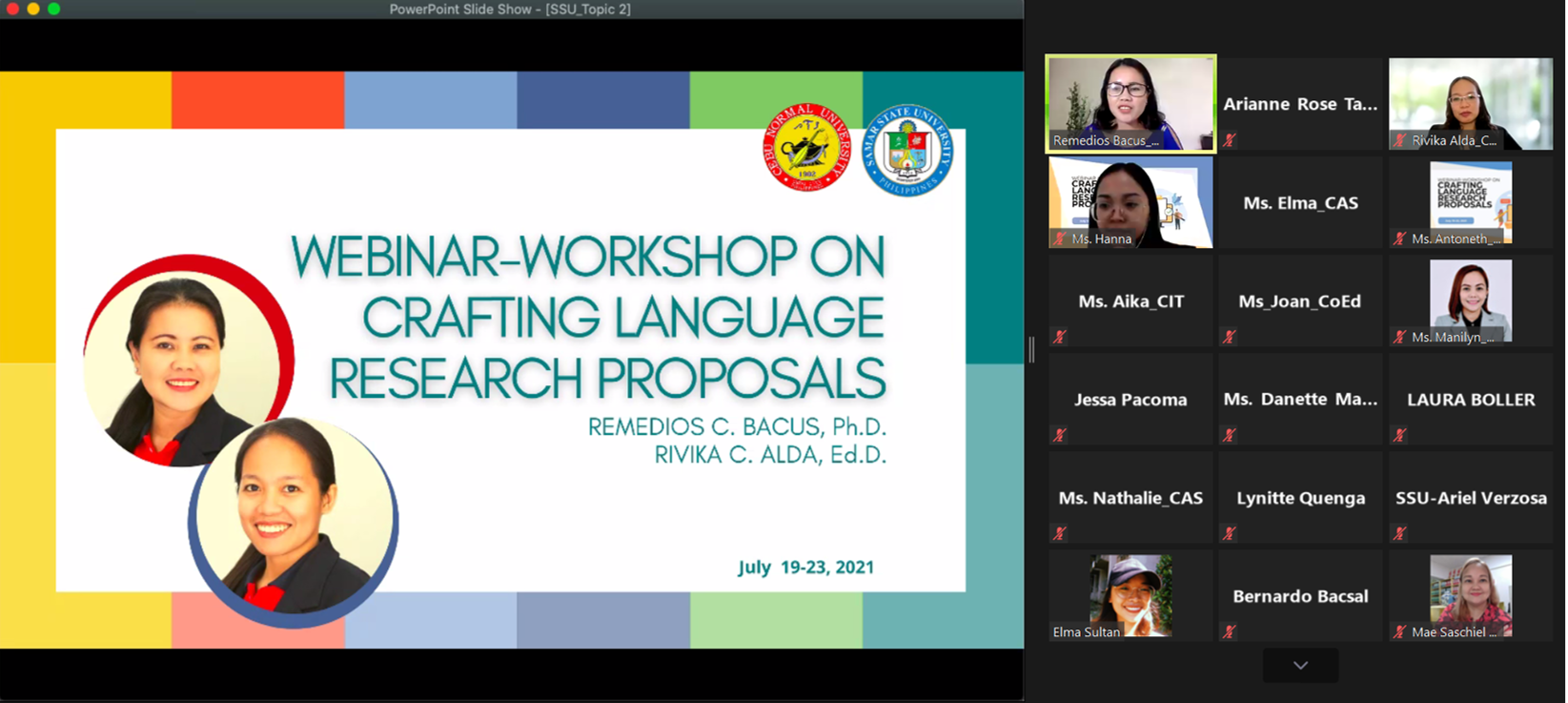Click the divider handle between slide and gallery

click(x=1031, y=350)
